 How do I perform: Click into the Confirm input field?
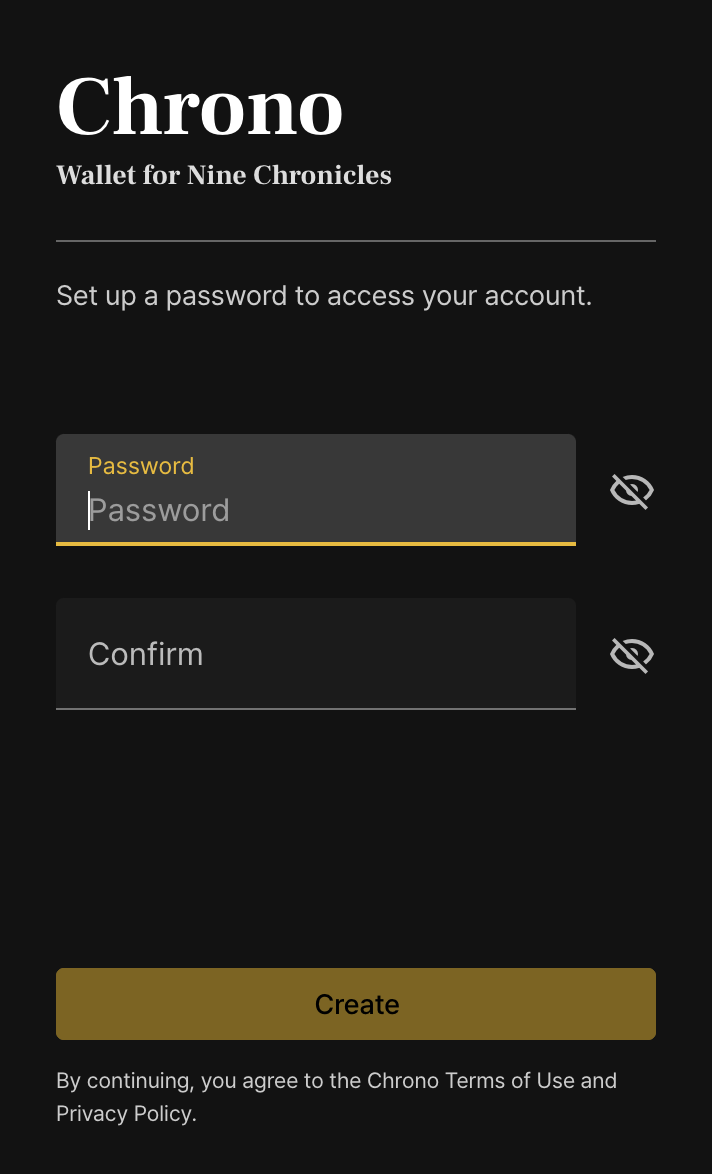[316, 654]
